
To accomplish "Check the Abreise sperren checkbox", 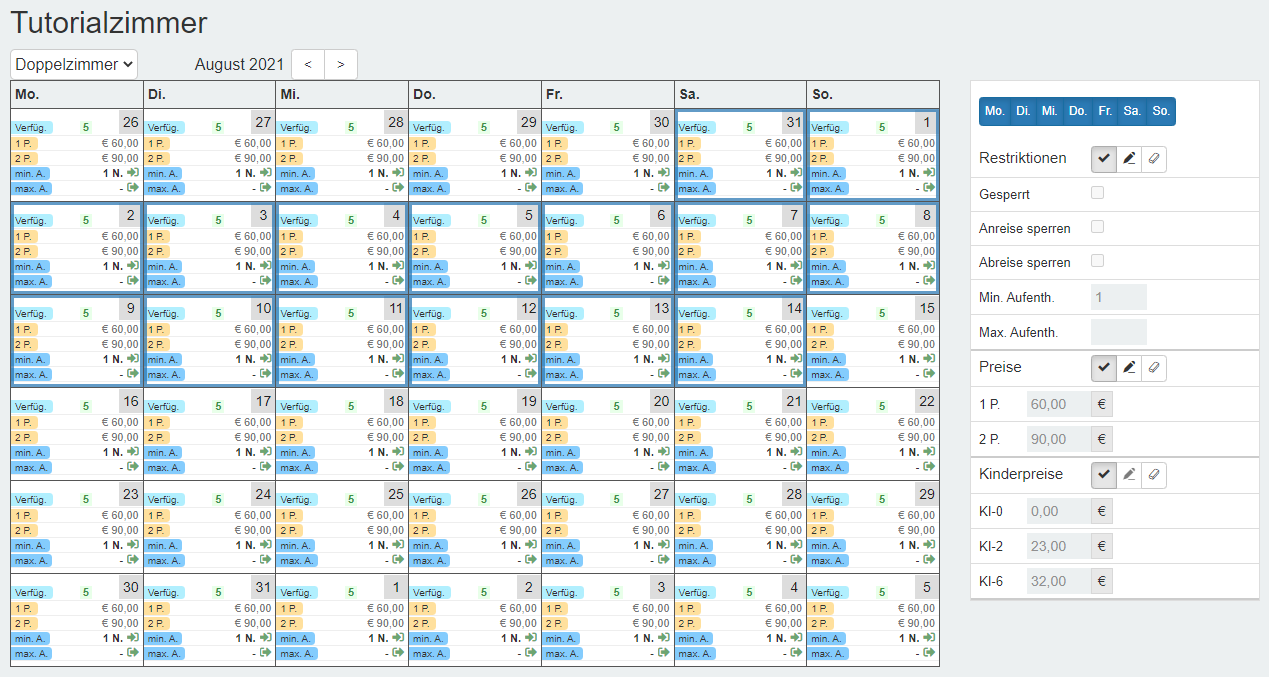I will click(x=1097, y=261).
